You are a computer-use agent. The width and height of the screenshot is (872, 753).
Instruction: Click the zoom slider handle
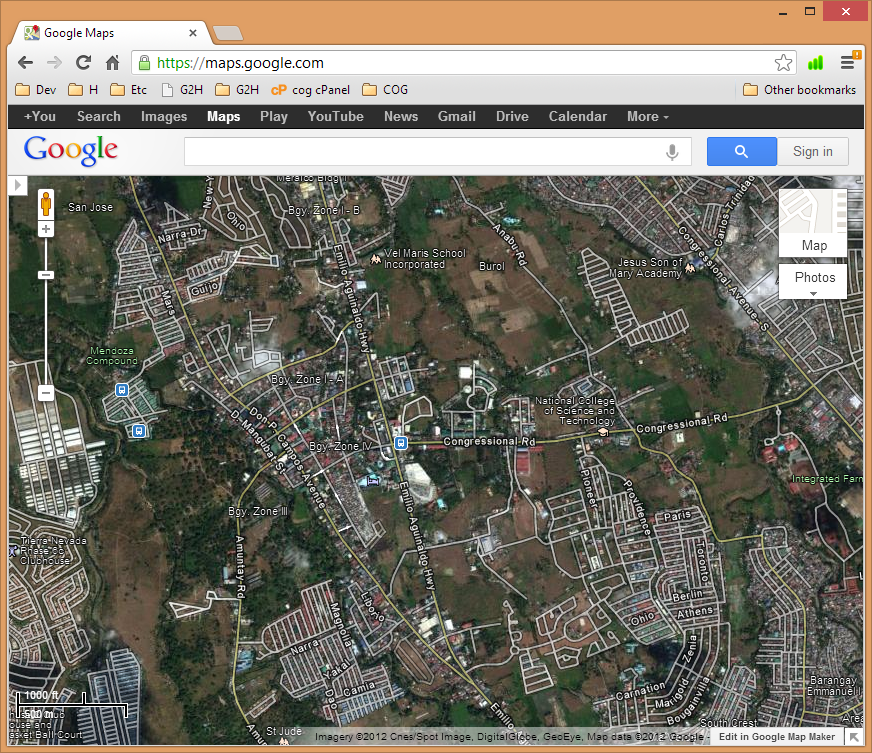(46, 275)
